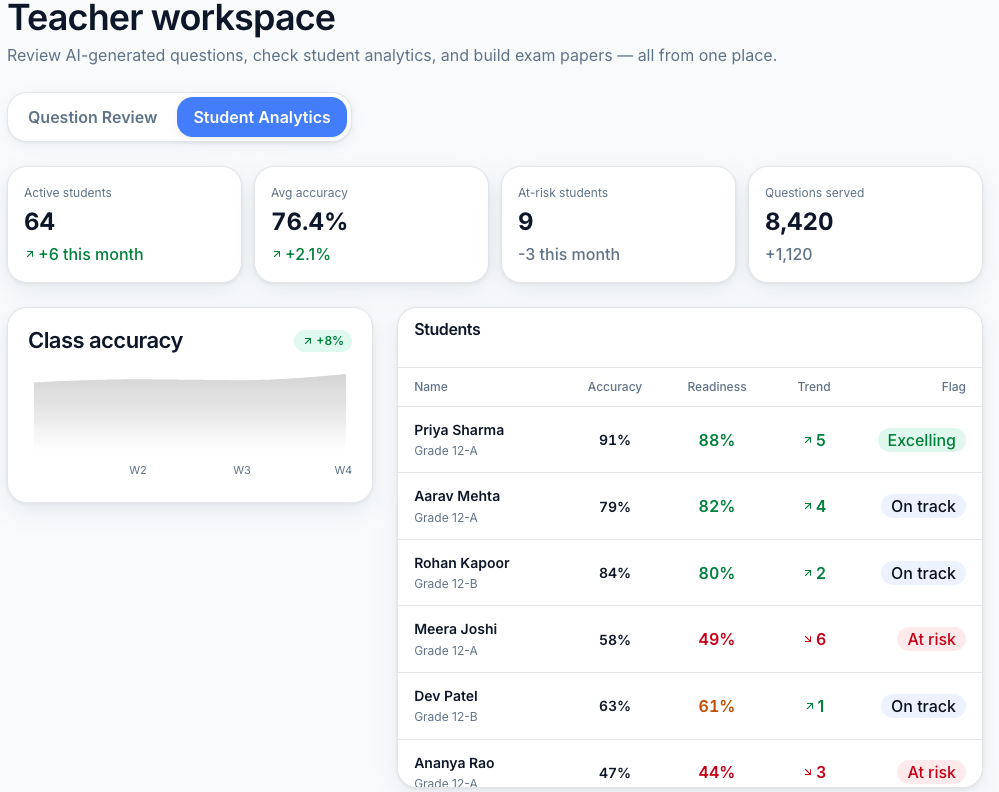This screenshot has width=999, height=792.
Task: Click the 91% accuracy value
Action: pyautogui.click(x=614, y=440)
